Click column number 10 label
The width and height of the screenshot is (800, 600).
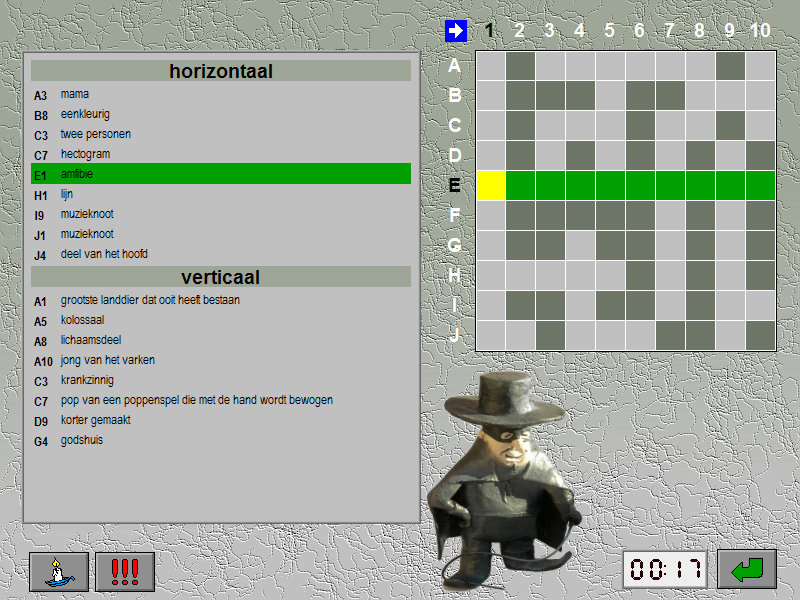[x=760, y=31]
